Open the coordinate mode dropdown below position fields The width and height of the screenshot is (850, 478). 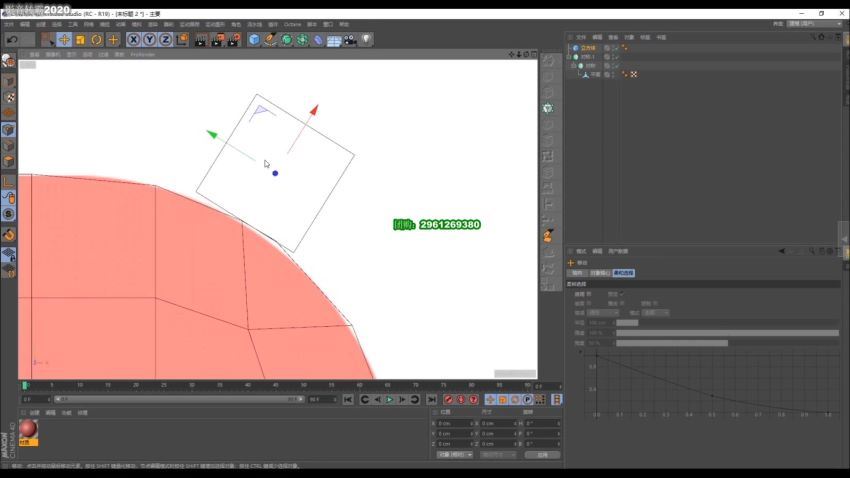pos(455,454)
